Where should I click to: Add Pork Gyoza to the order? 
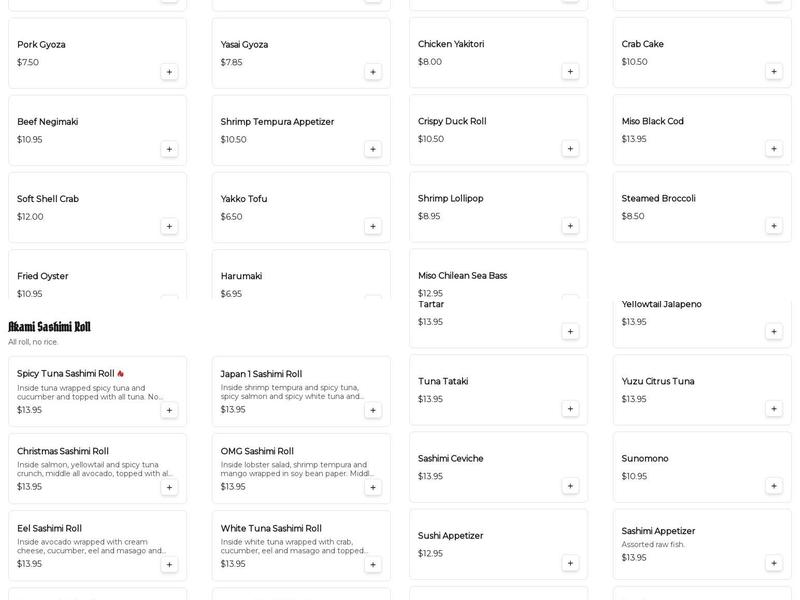169,72
